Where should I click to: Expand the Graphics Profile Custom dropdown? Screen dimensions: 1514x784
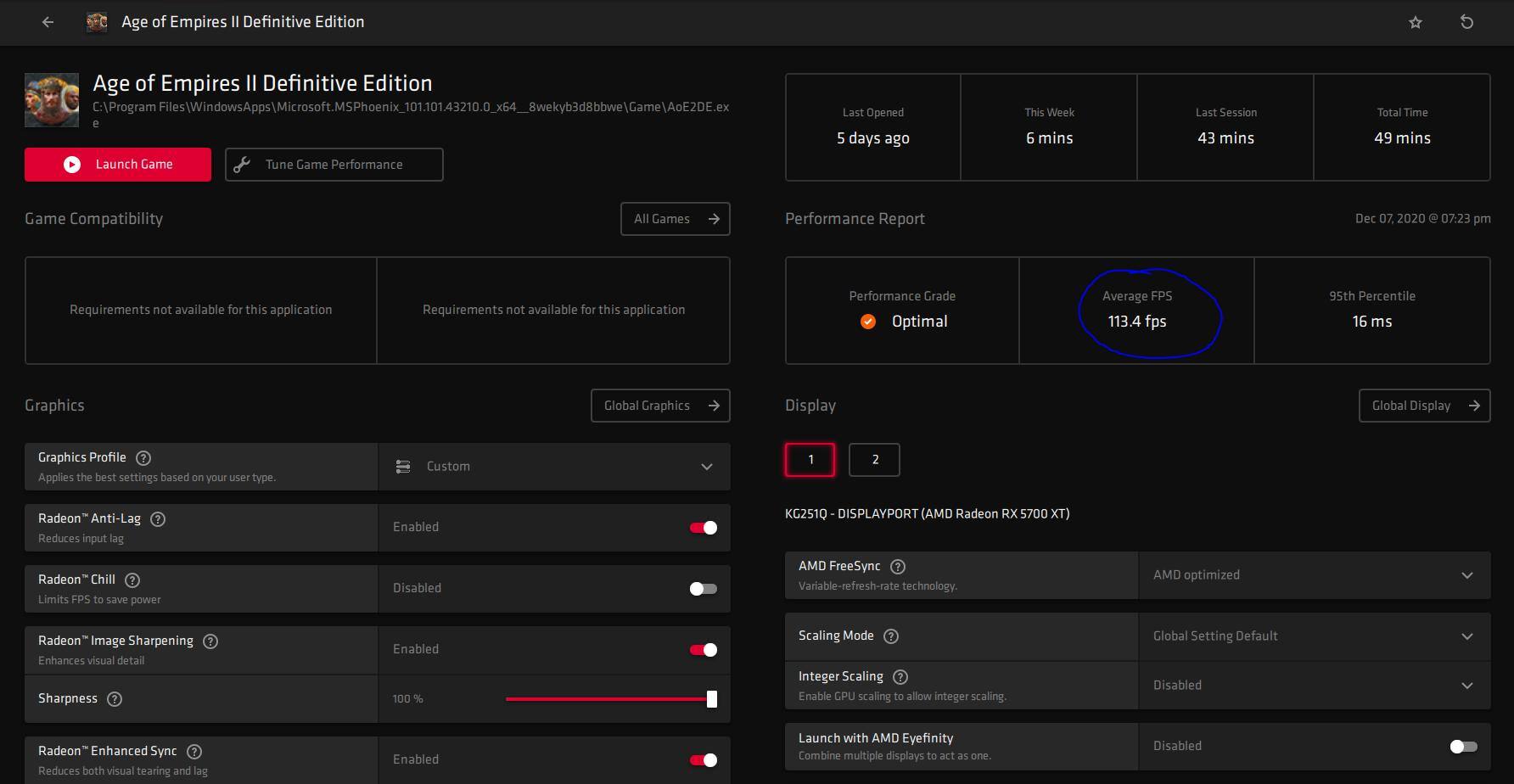click(553, 467)
